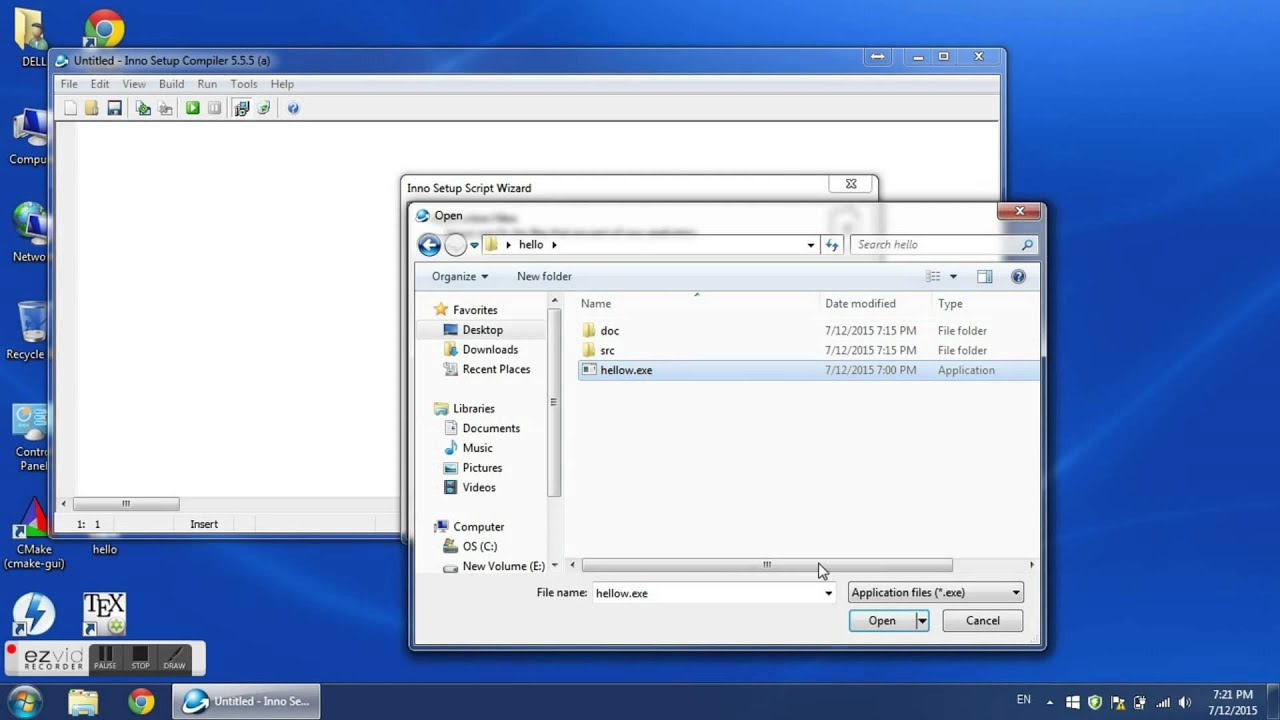Click Stop Compile icon in Inno Setup toolbar
The width and height of the screenshot is (1280, 720).
165,108
